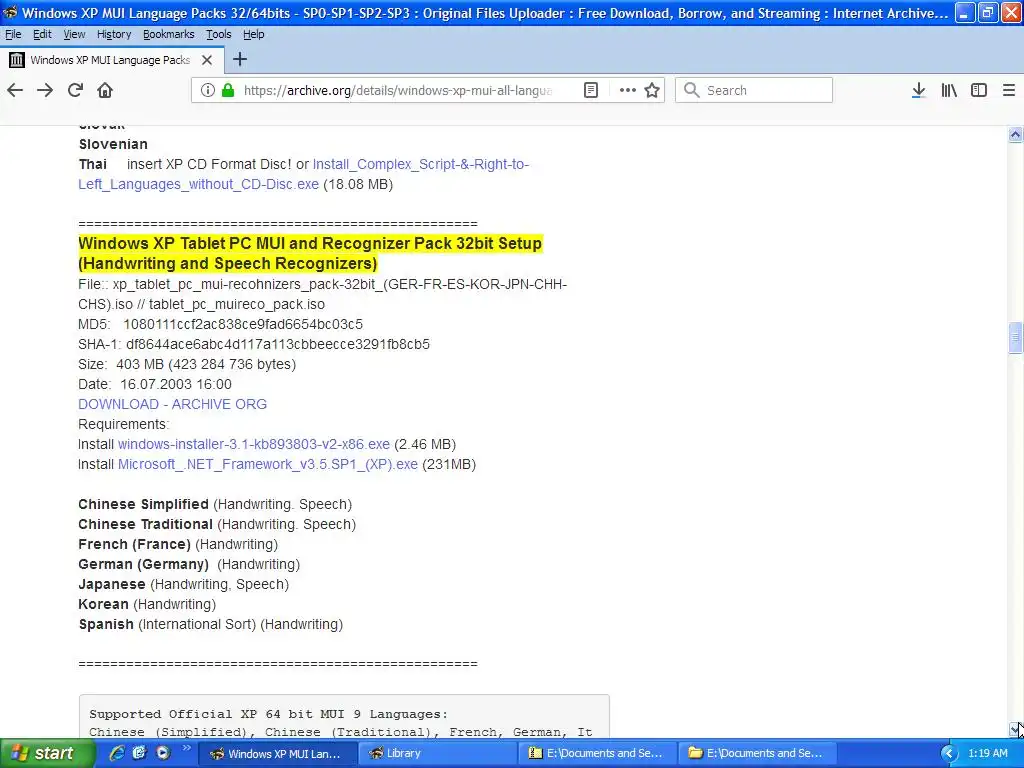Close the Windows XP MUI Language Packs tab
Image resolution: width=1024 pixels, height=768 pixels.
click(207, 60)
